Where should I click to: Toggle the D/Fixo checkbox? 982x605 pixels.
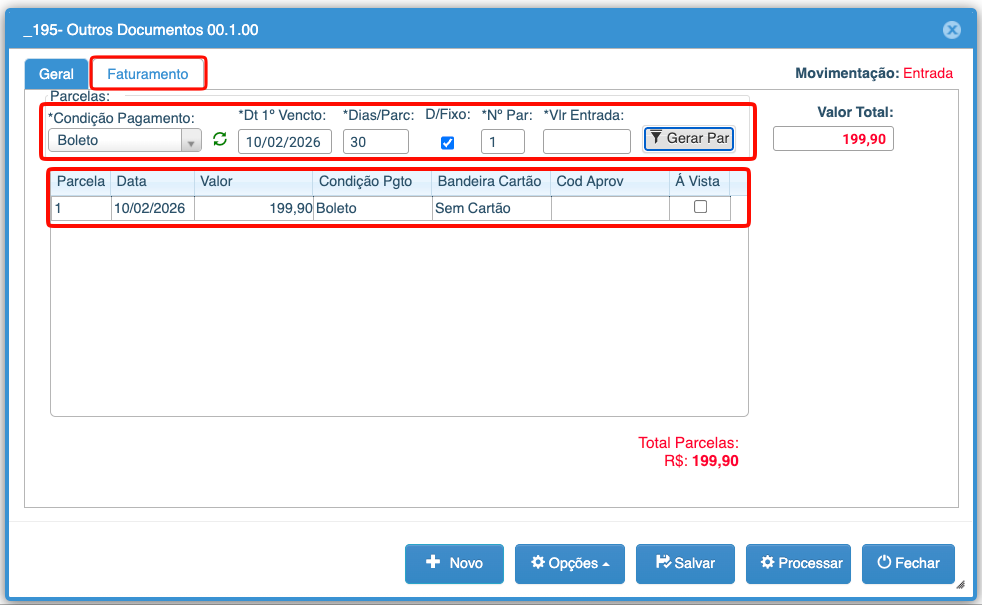pos(447,142)
